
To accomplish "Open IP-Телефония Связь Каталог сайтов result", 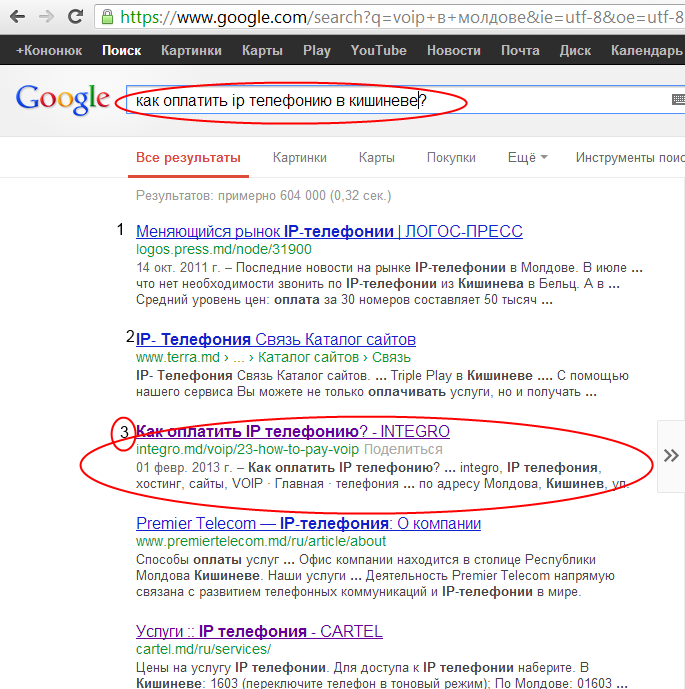I will click(x=275, y=339).
